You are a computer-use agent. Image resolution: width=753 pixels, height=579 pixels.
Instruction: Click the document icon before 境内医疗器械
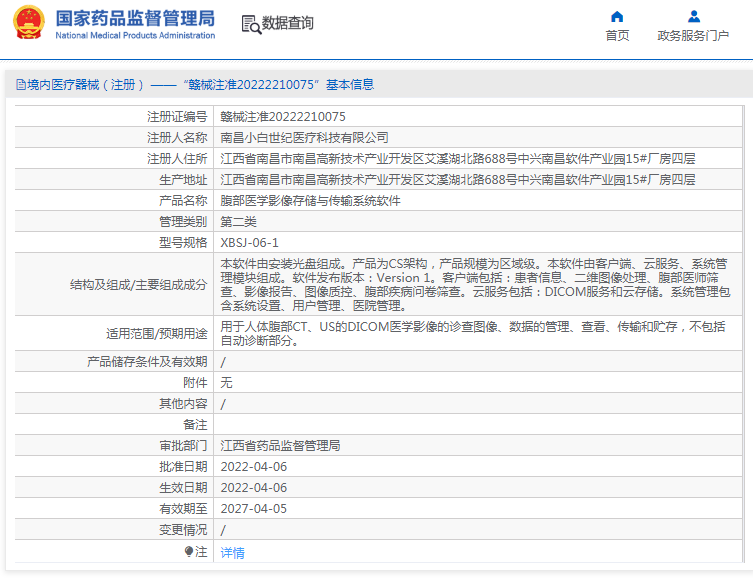point(21,85)
